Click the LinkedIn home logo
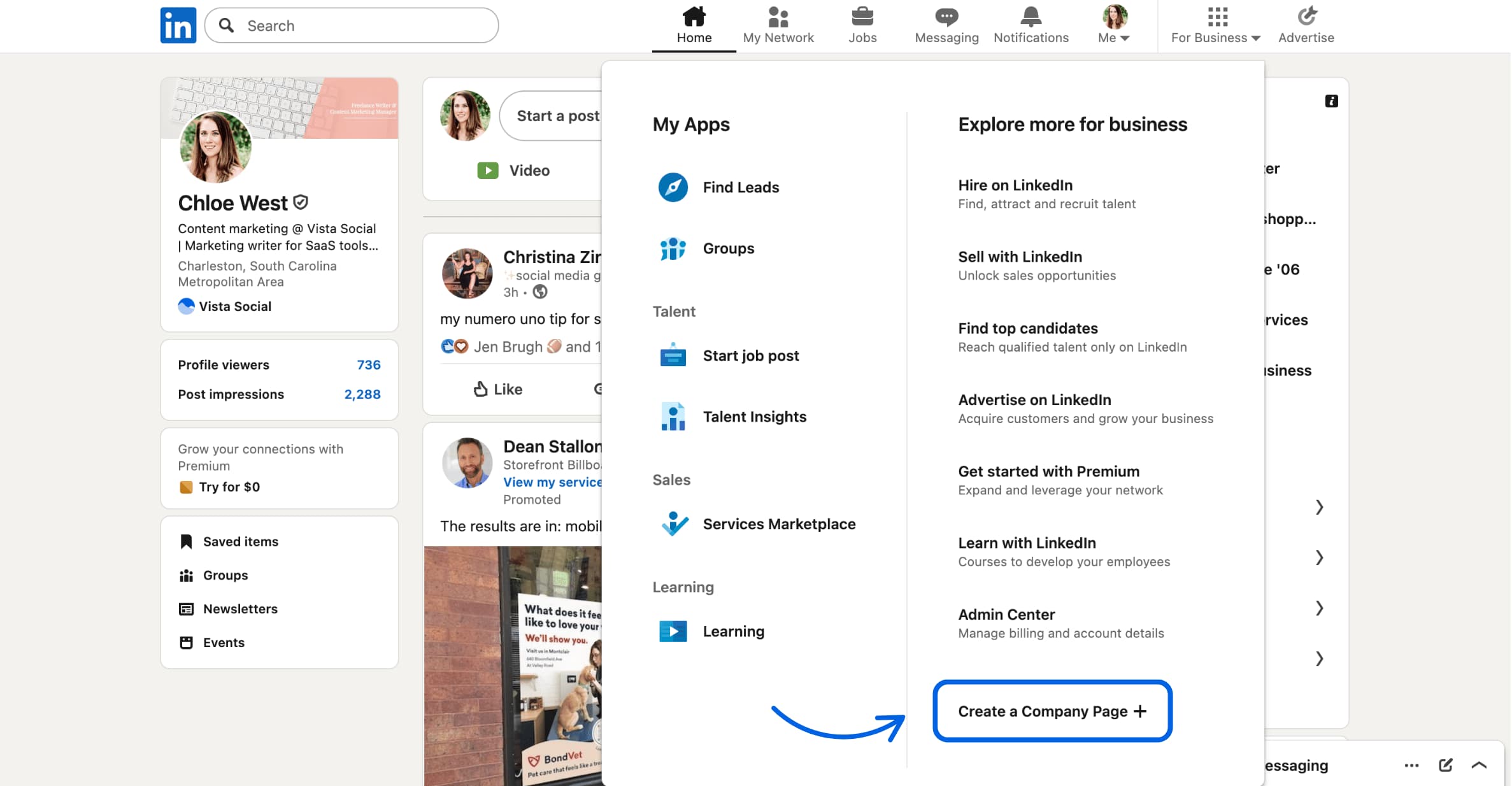Screen dimensions: 1512x786 point(178,25)
